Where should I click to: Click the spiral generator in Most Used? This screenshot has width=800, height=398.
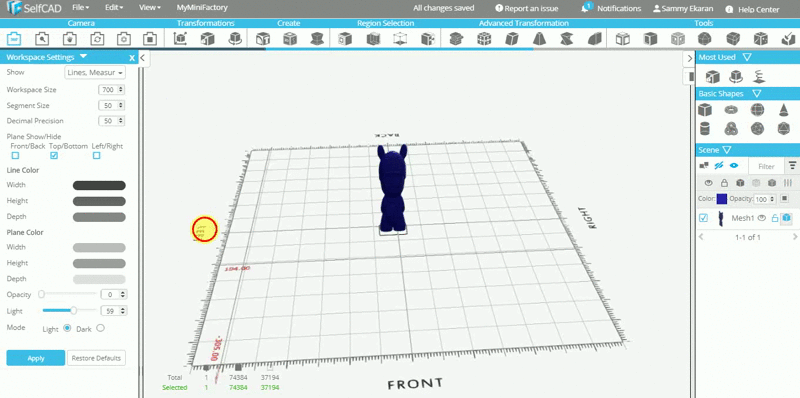[759, 77]
